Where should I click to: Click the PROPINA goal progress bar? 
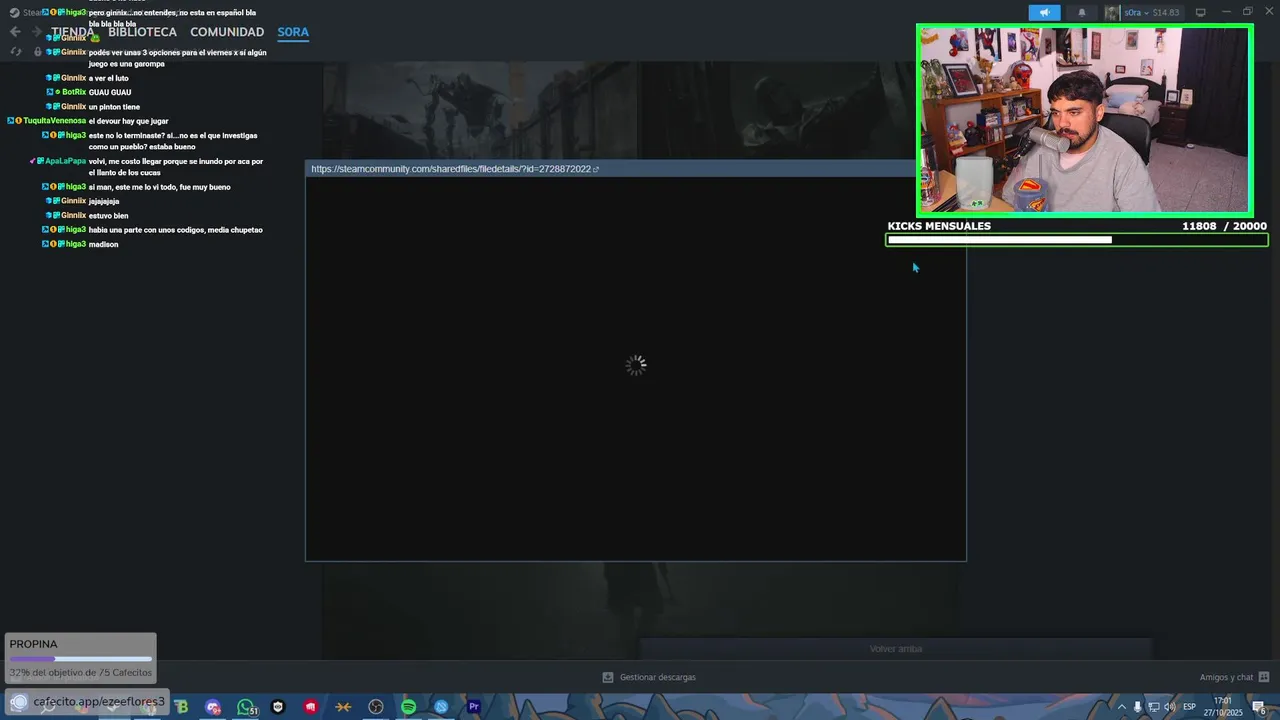80,659
